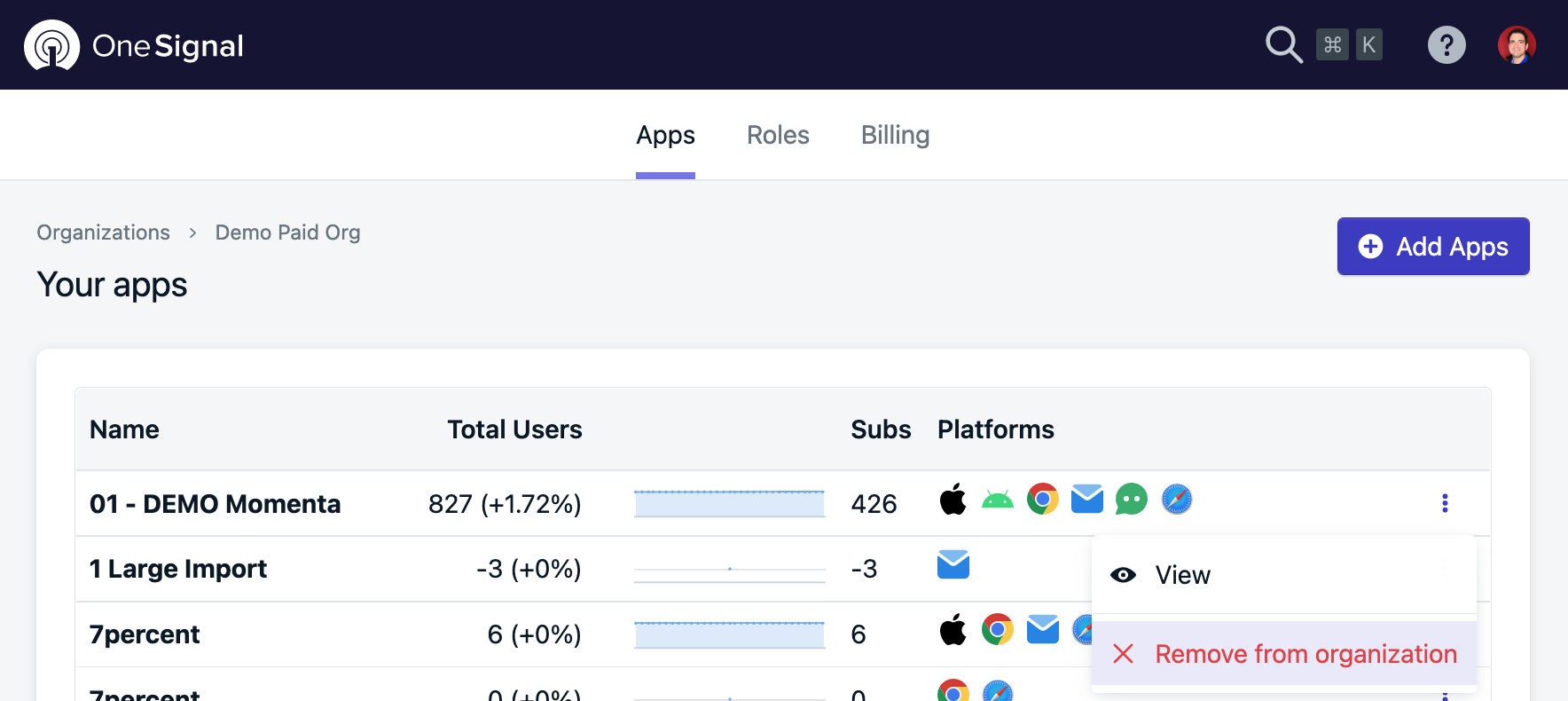Screen dimensions: 1568x701
Task: Open the 01 - DEMO Momenta app
Action: (x=215, y=504)
